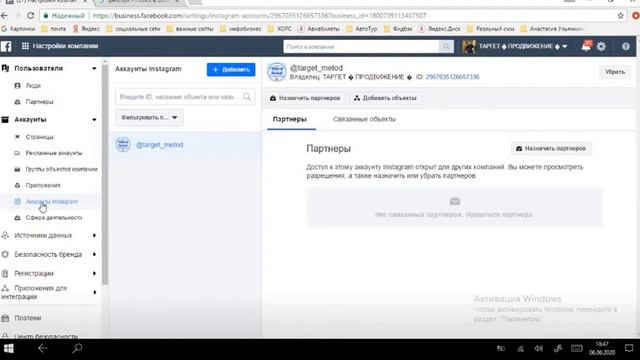
Task: Bookmark page with star icon
Action: click(620, 16)
